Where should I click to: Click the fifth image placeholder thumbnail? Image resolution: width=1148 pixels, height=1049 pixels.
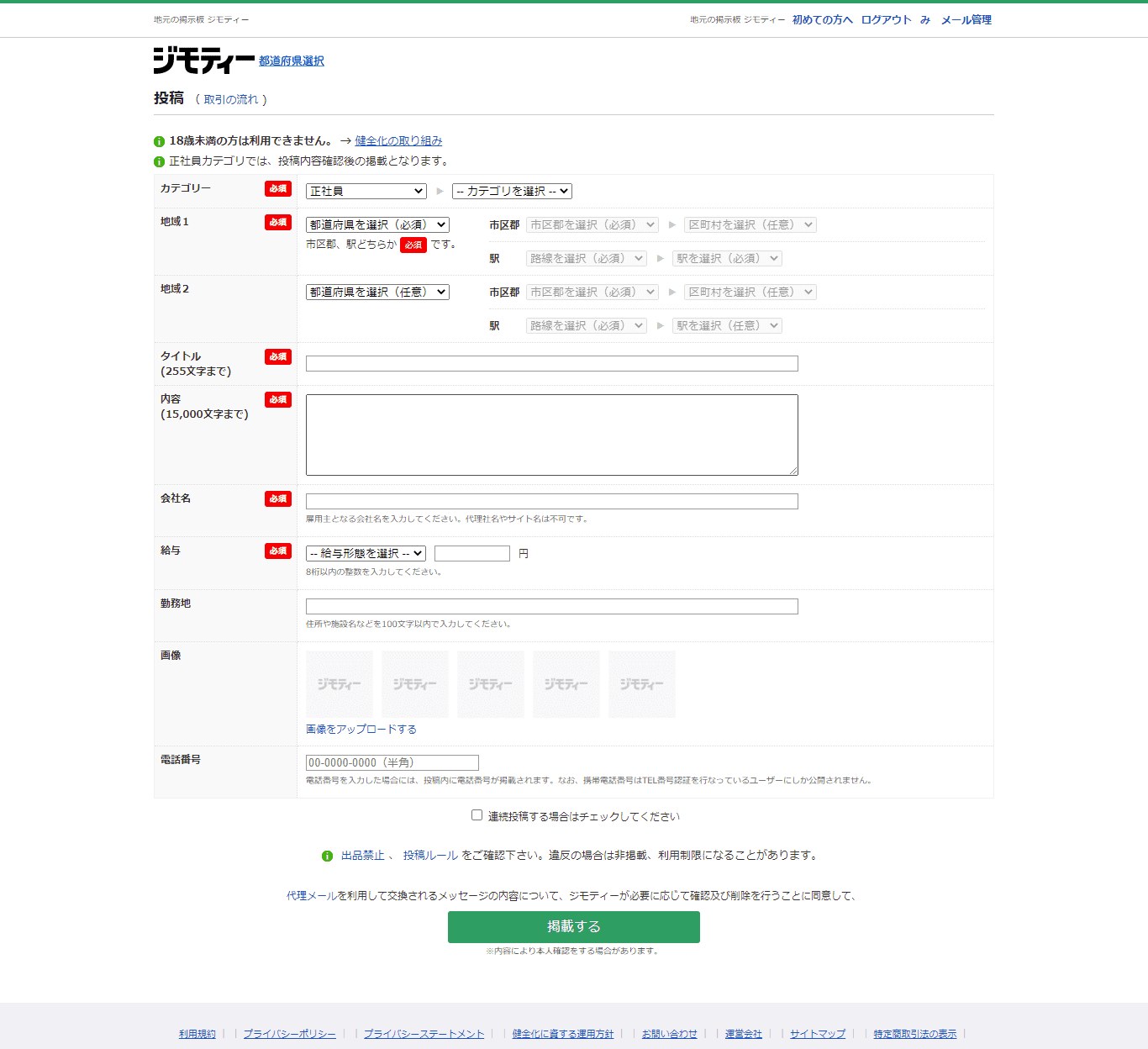point(642,684)
